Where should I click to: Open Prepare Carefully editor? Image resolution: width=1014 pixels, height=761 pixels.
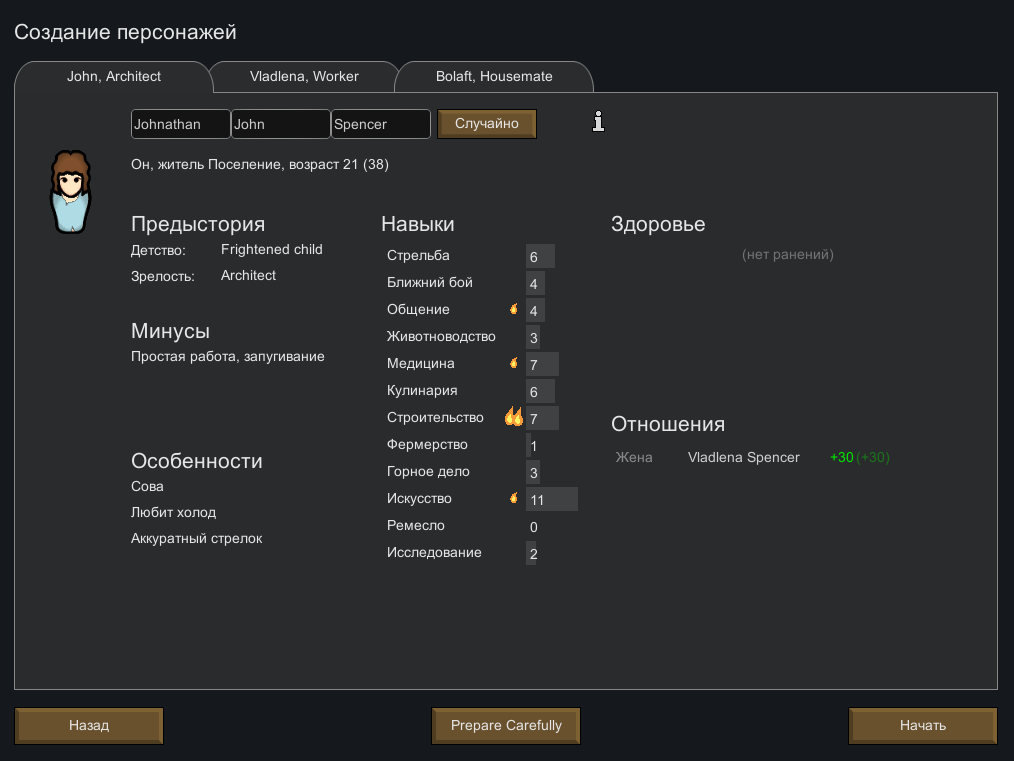(506, 725)
